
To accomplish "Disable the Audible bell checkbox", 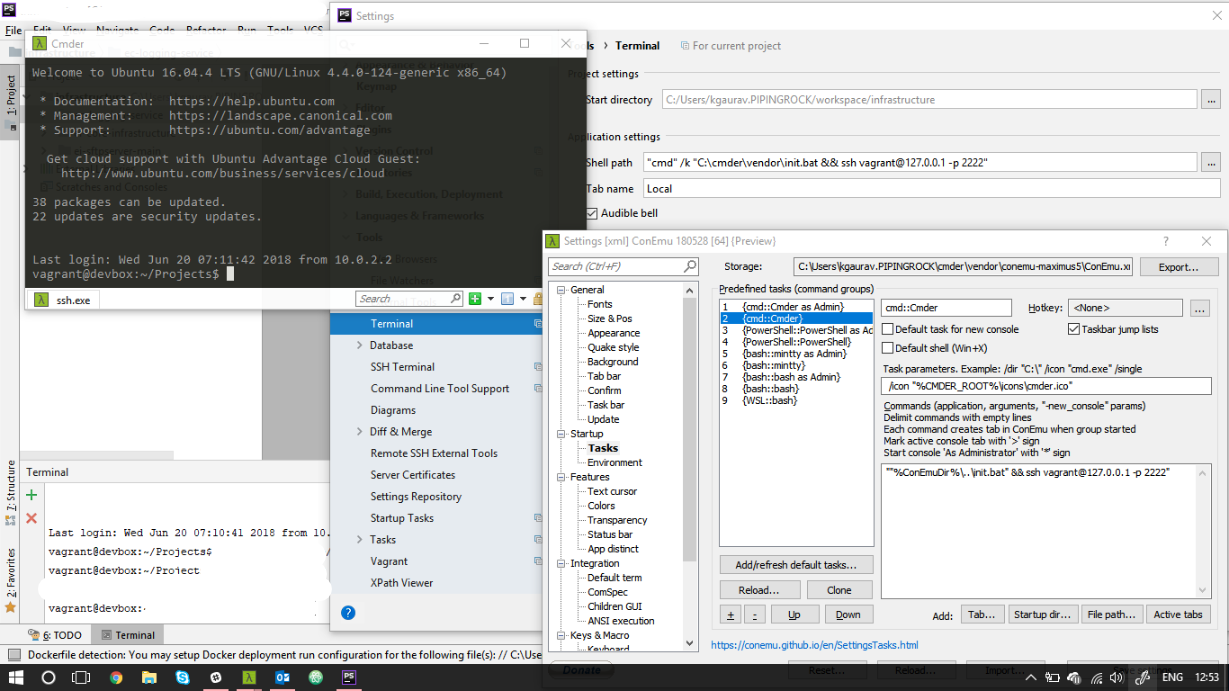I will (x=593, y=213).
